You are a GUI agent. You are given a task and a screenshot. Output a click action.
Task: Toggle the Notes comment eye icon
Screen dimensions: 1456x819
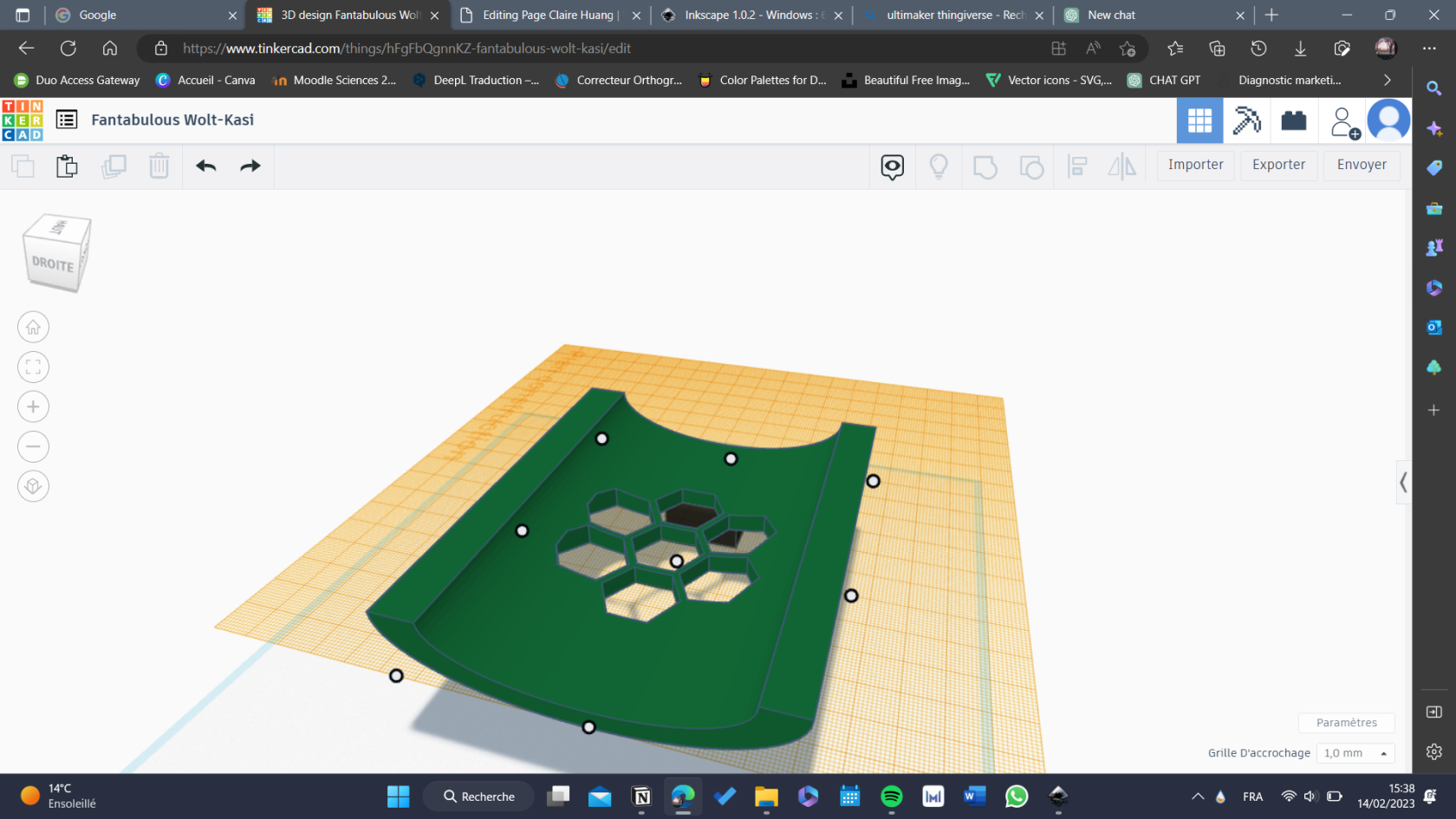point(893,166)
